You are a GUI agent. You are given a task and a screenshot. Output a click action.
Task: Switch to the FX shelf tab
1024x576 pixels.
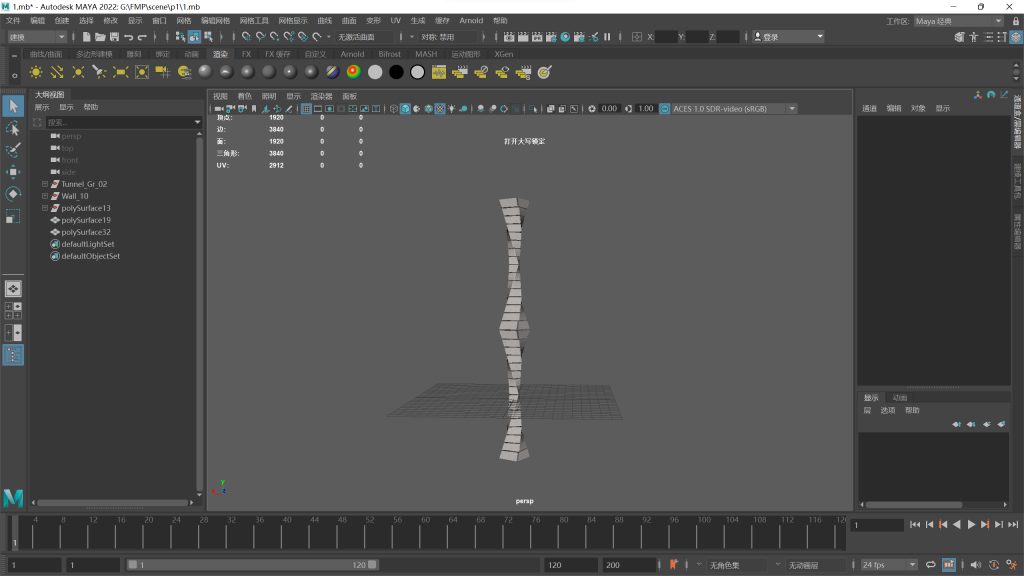(246, 54)
